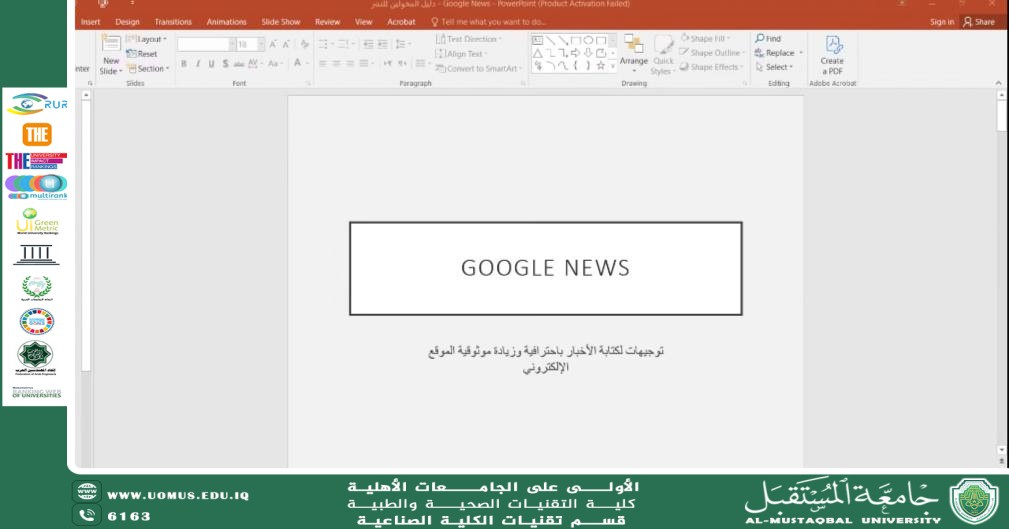The width and height of the screenshot is (1009, 529).
Task: Open the Align Text dropdown
Action: coord(461,54)
